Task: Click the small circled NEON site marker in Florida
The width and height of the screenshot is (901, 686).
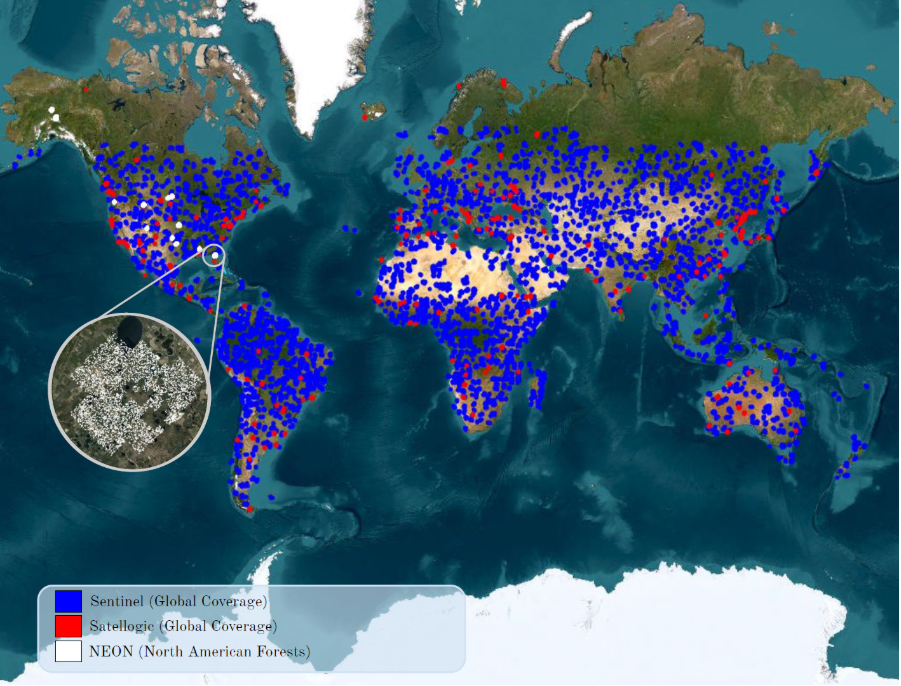Action: [214, 255]
